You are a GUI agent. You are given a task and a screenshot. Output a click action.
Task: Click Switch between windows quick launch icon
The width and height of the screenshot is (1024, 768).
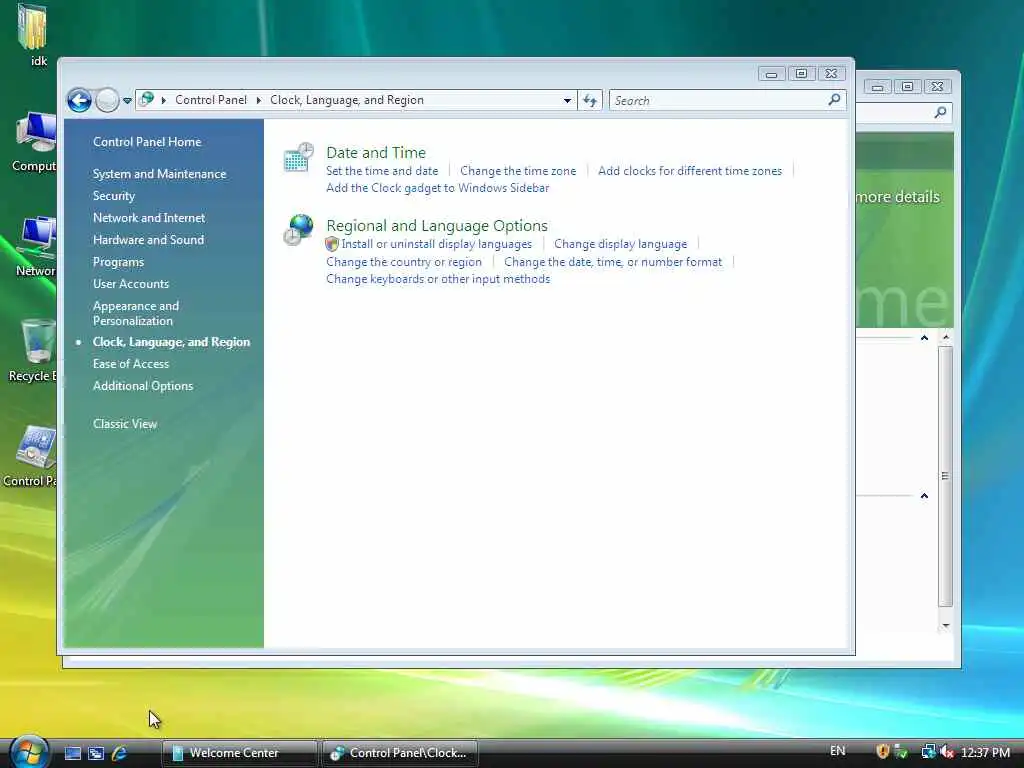(96, 753)
